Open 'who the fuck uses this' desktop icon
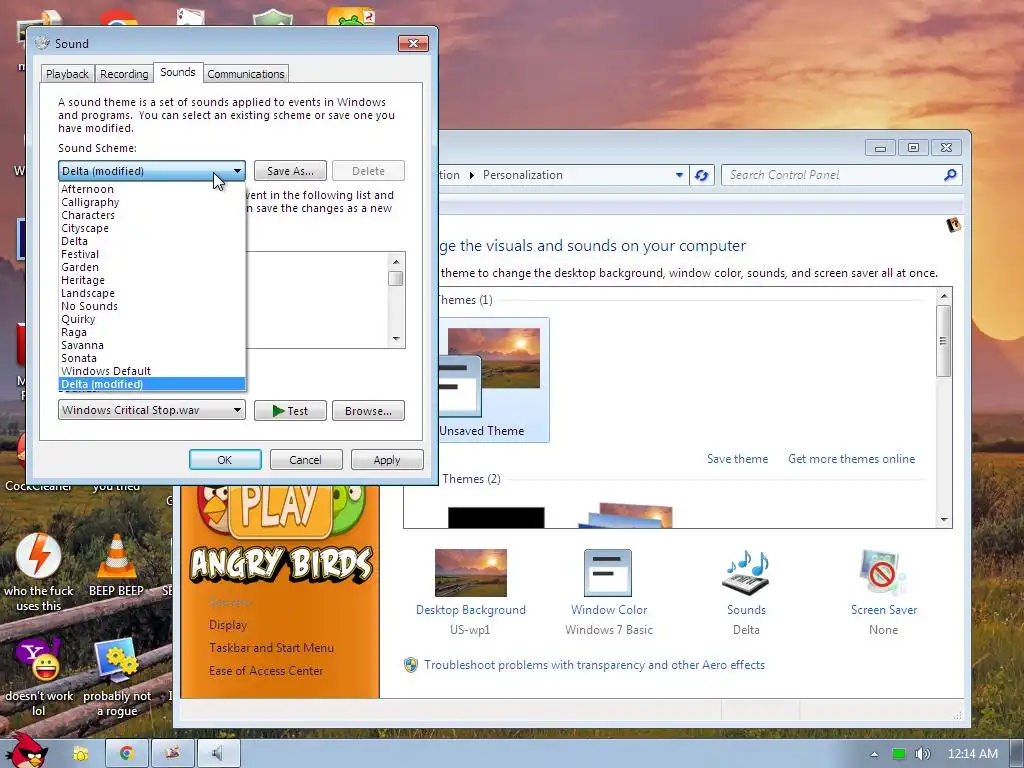 coord(39,573)
